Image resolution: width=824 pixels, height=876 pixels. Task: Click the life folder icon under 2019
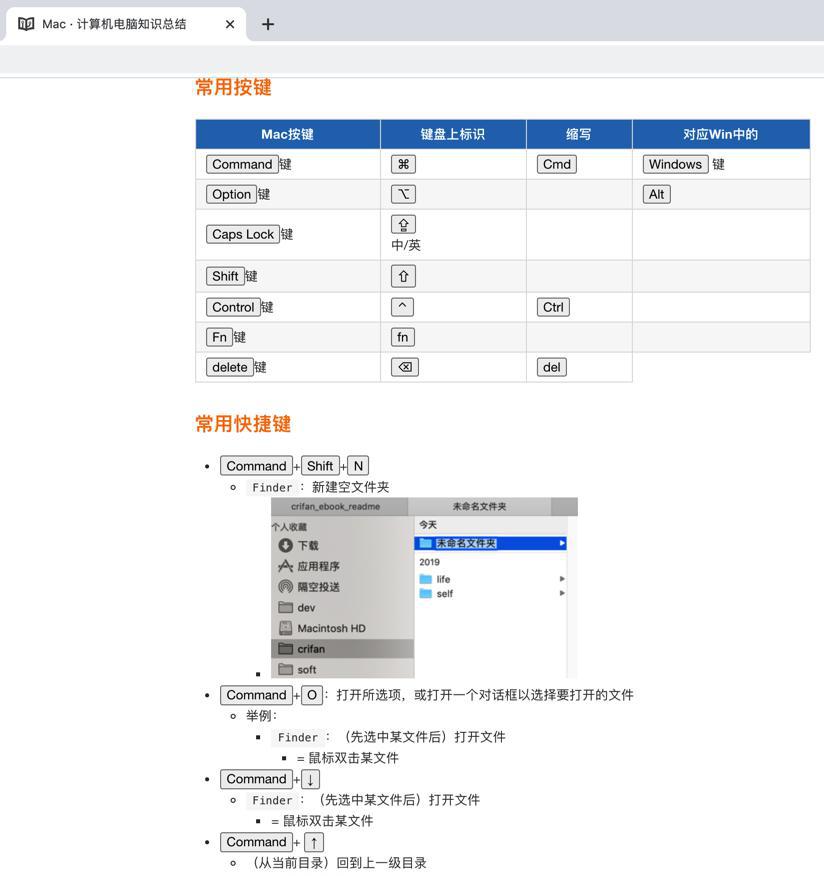point(426,579)
